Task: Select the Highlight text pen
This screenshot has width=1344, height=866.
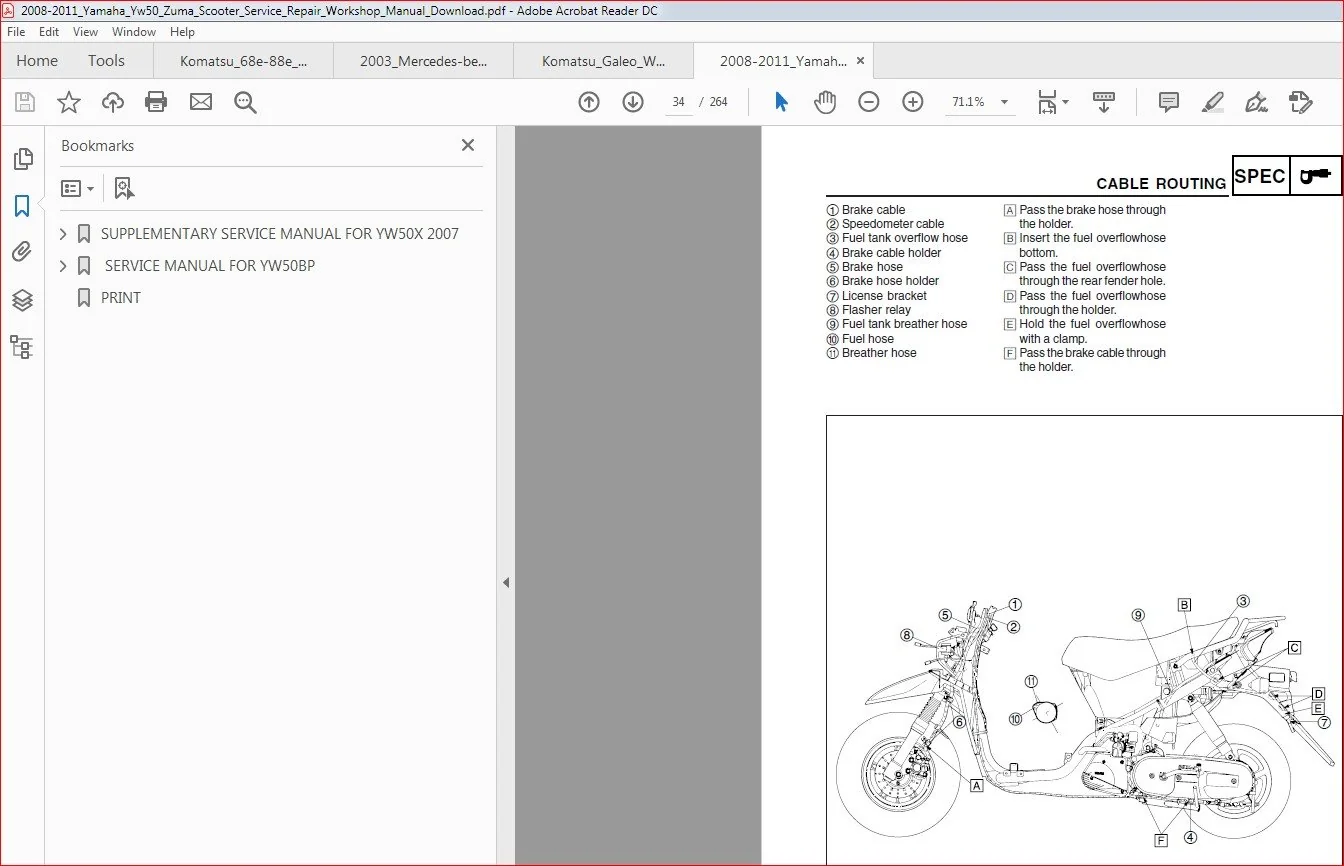Action: [x=1212, y=102]
